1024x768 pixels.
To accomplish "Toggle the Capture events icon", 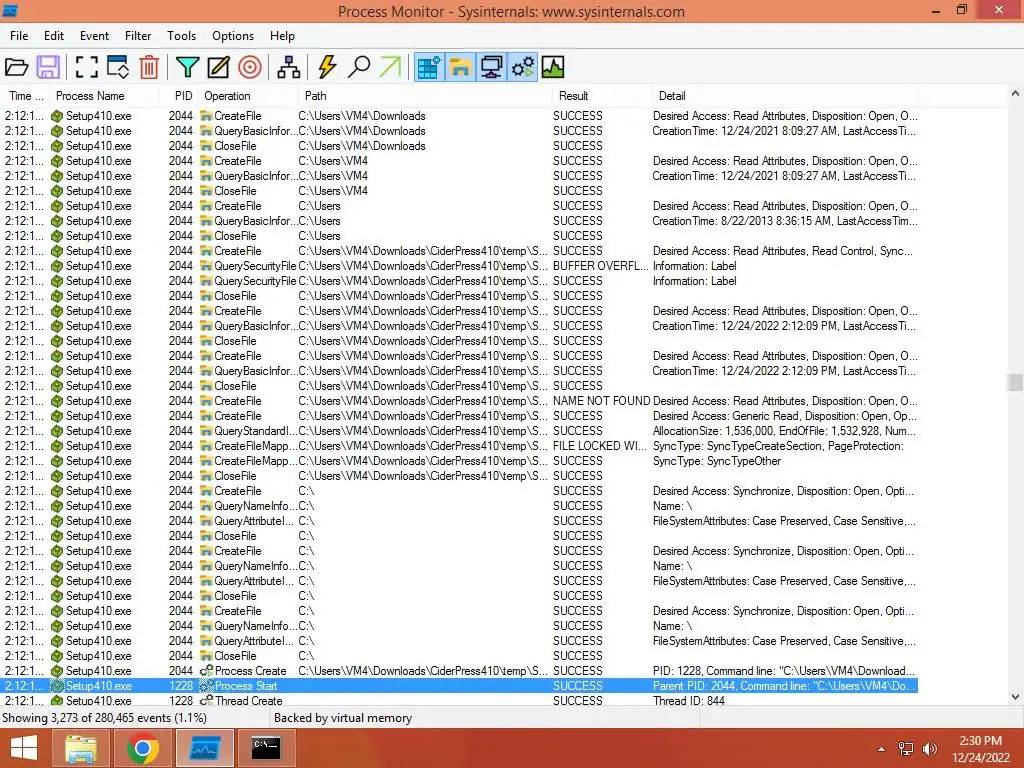I will pyautogui.click(x=86, y=67).
